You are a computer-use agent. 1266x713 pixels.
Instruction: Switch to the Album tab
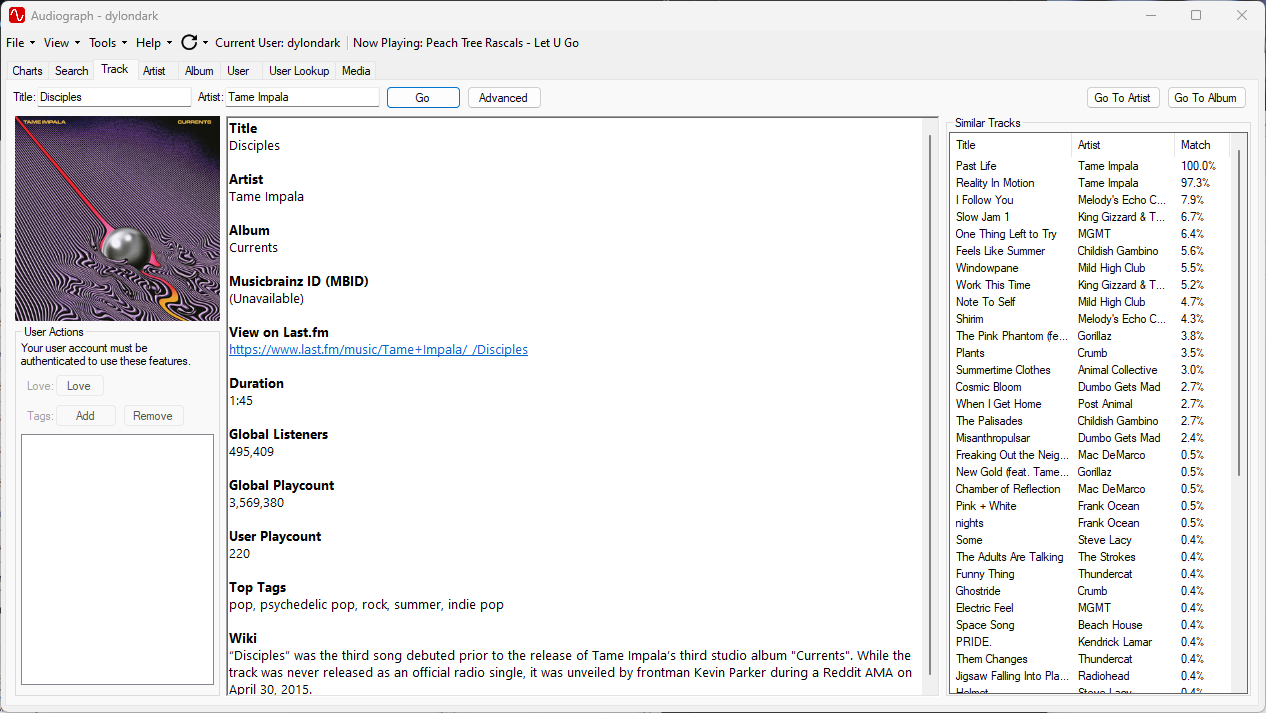click(x=198, y=70)
